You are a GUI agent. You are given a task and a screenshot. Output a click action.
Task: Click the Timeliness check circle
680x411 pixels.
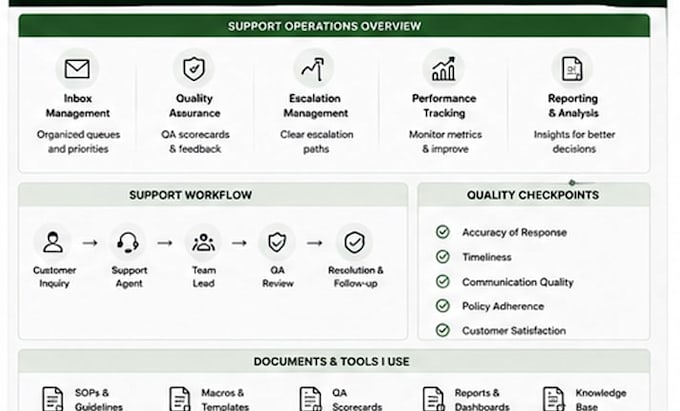point(442,257)
